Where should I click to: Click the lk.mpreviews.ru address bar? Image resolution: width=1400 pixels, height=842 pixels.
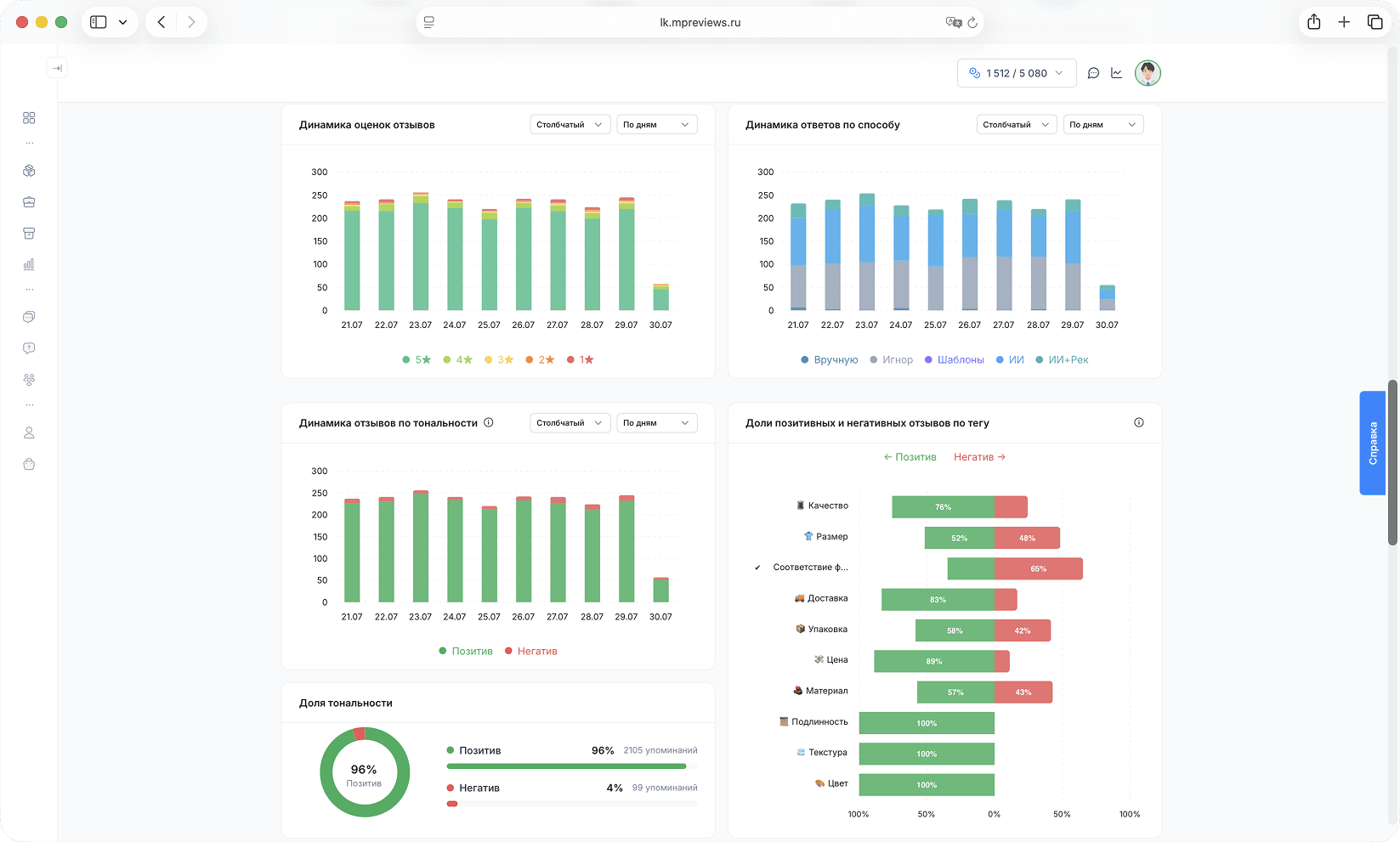pos(700,22)
